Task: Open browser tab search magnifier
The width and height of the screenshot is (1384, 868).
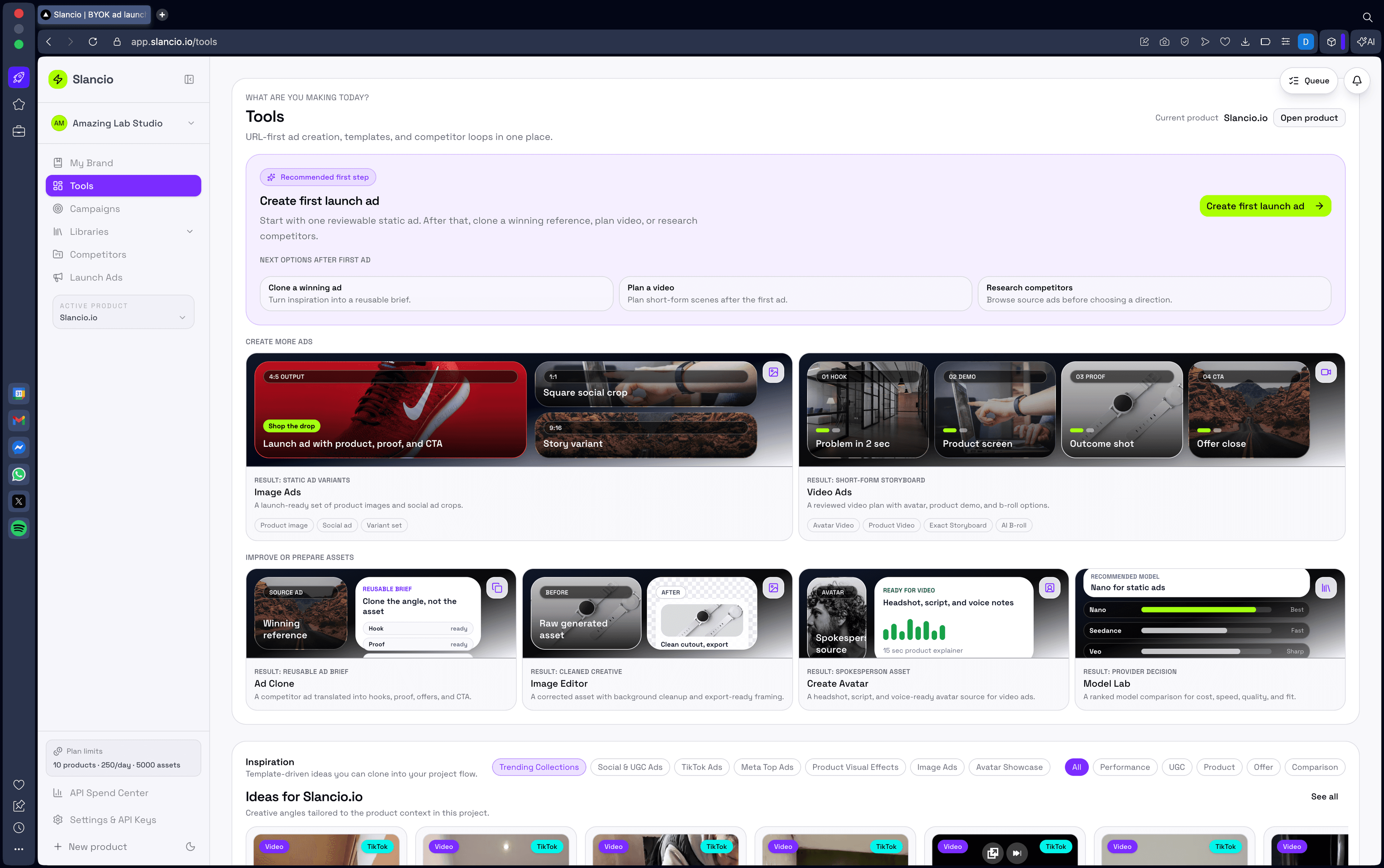Action: 1367,17
